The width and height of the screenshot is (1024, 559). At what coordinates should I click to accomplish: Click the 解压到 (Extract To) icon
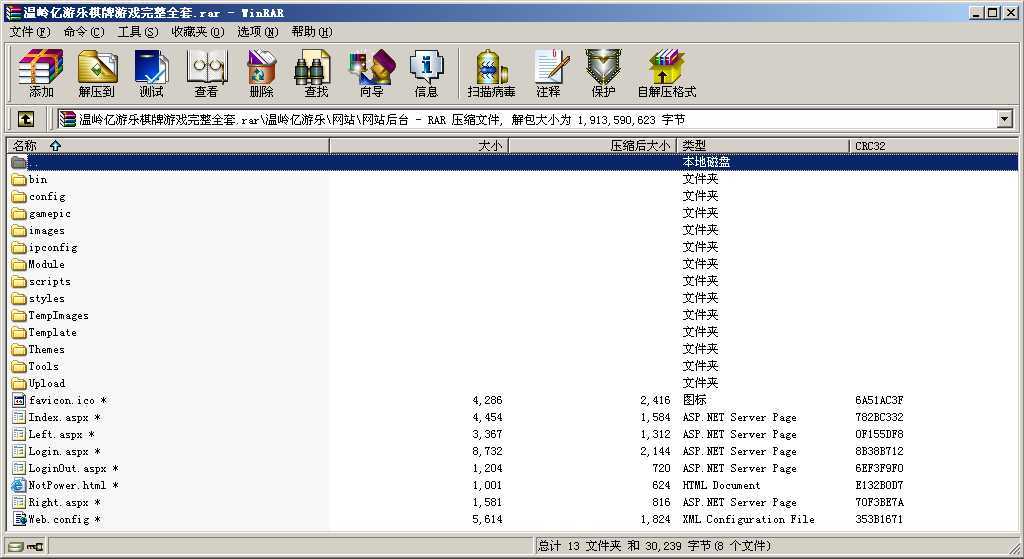point(96,74)
